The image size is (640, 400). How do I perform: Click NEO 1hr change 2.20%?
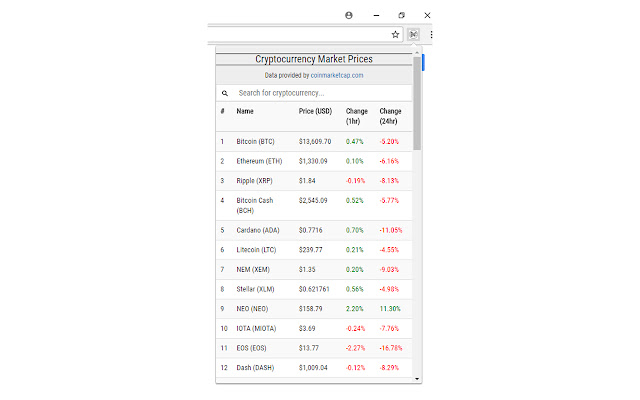click(x=354, y=309)
